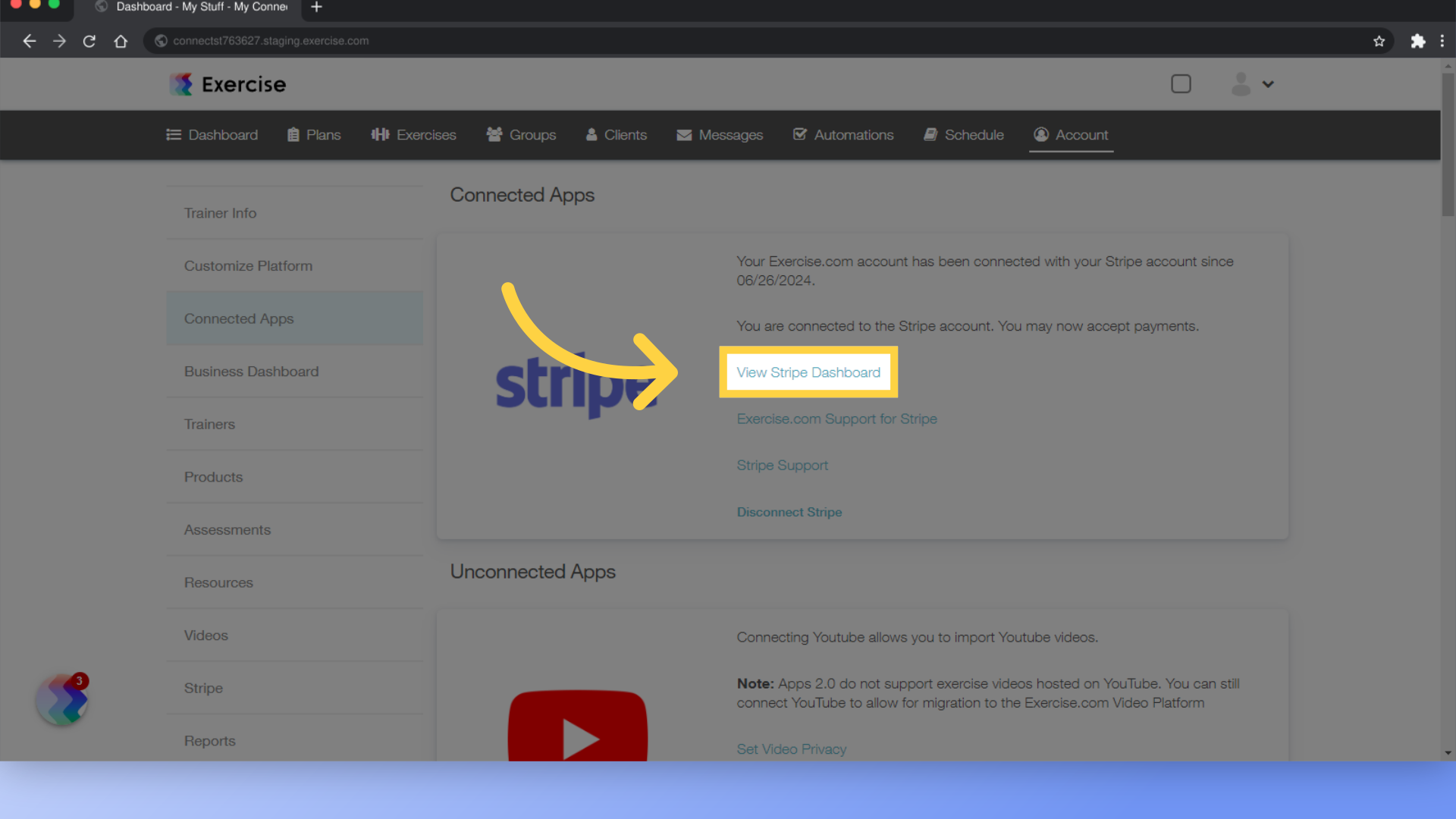Screen dimensions: 1456x819
Task: Open the floating chat widget with badge 3
Action: (62, 700)
